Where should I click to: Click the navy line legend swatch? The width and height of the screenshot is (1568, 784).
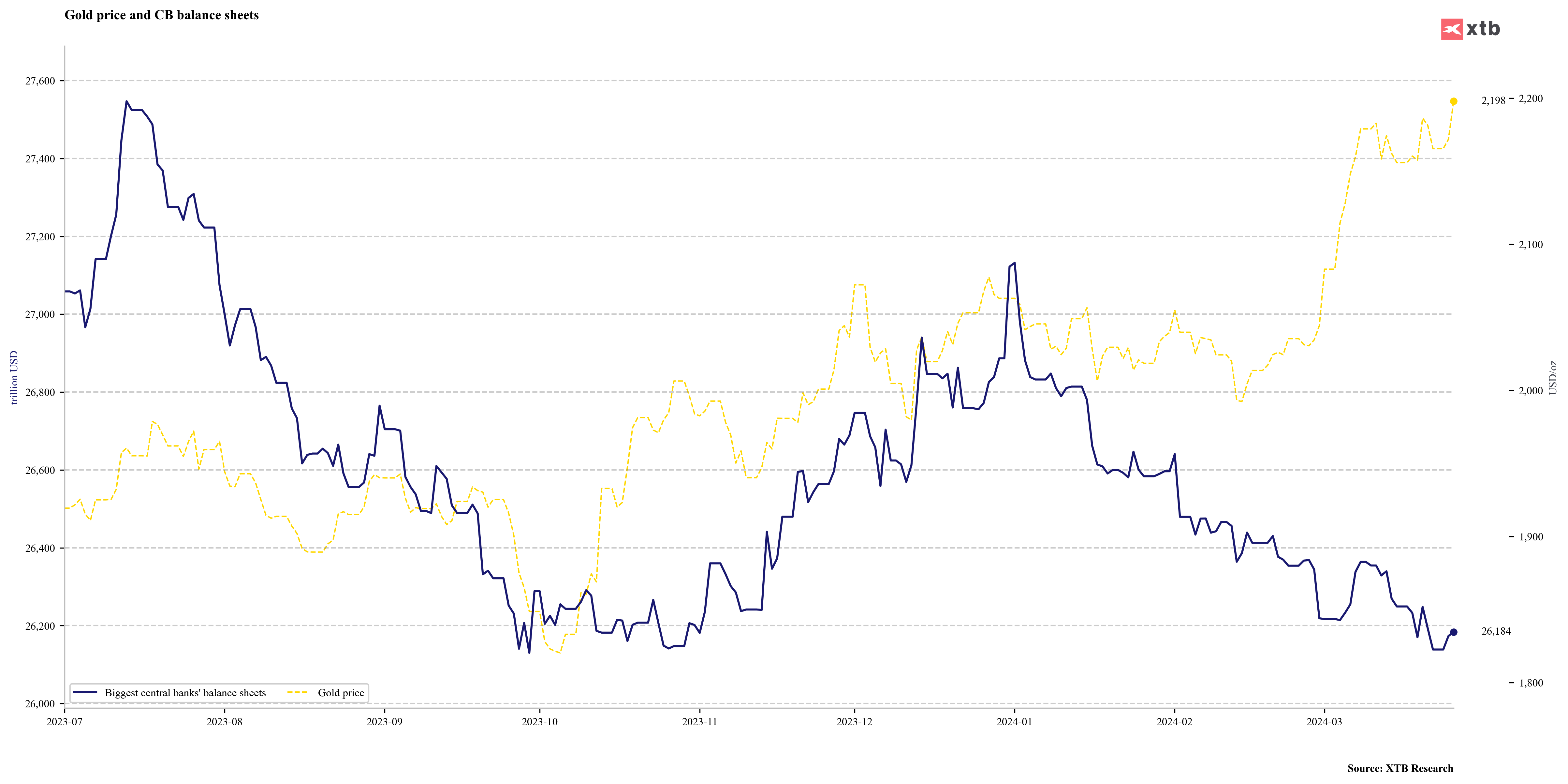click(x=85, y=693)
